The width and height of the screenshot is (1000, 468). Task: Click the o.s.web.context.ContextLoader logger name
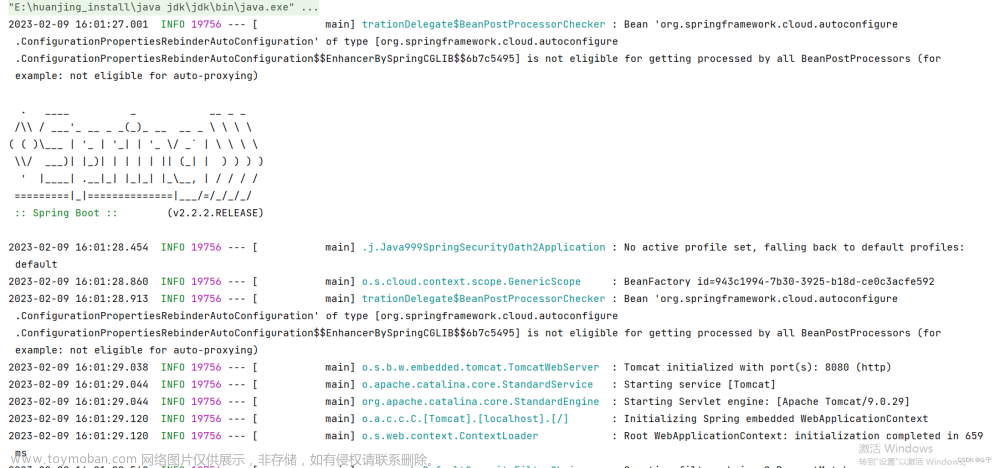point(450,437)
